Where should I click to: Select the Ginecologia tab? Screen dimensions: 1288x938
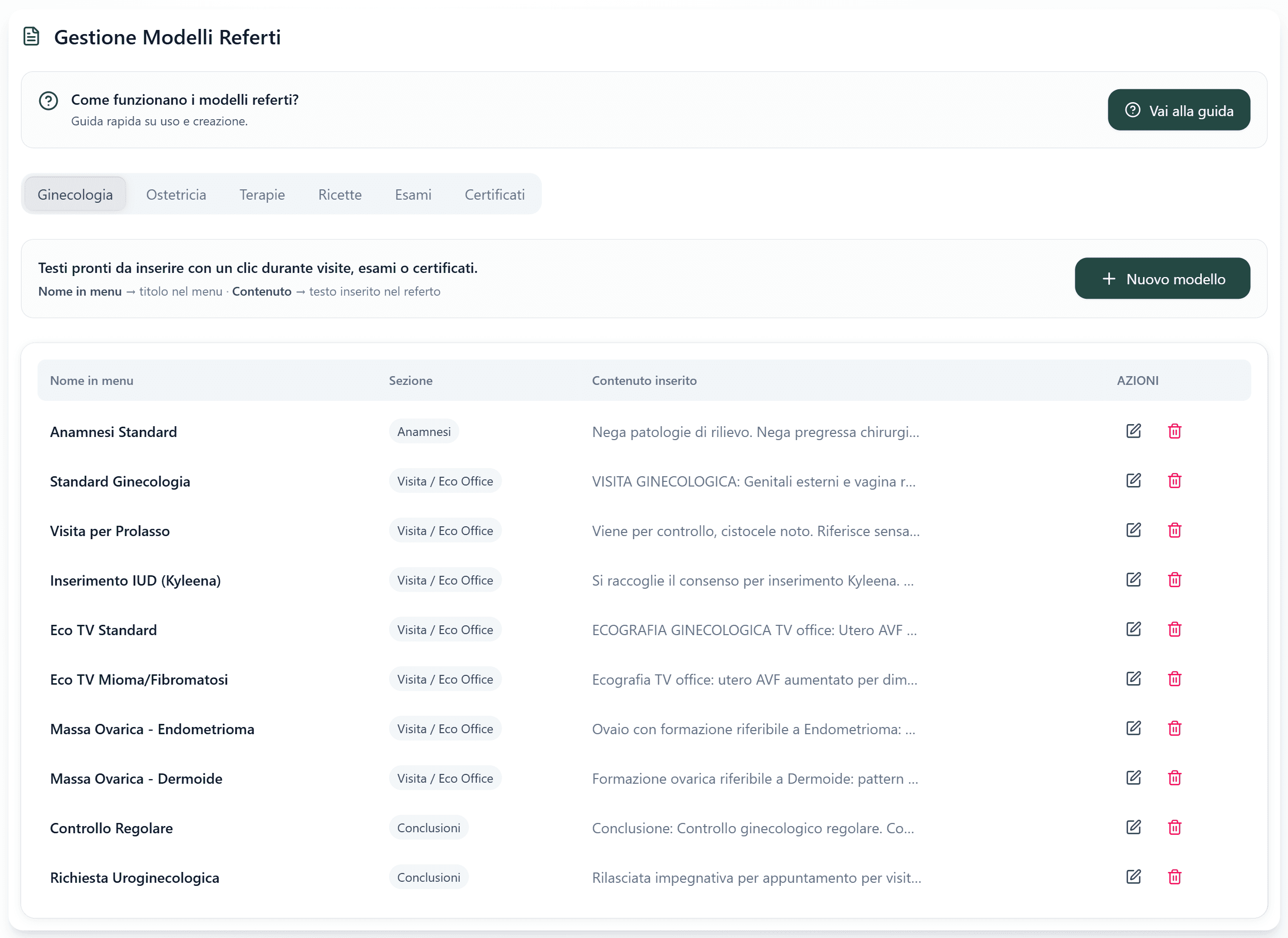[x=75, y=194]
